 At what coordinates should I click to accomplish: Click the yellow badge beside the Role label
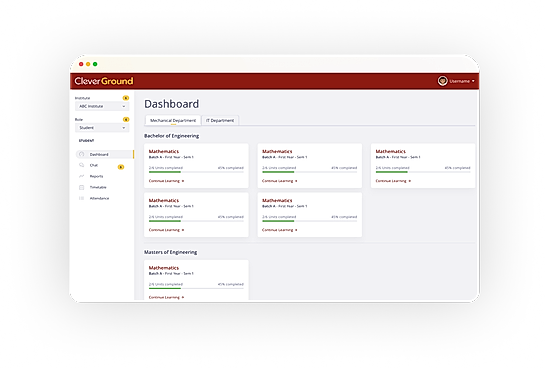click(x=126, y=120)
